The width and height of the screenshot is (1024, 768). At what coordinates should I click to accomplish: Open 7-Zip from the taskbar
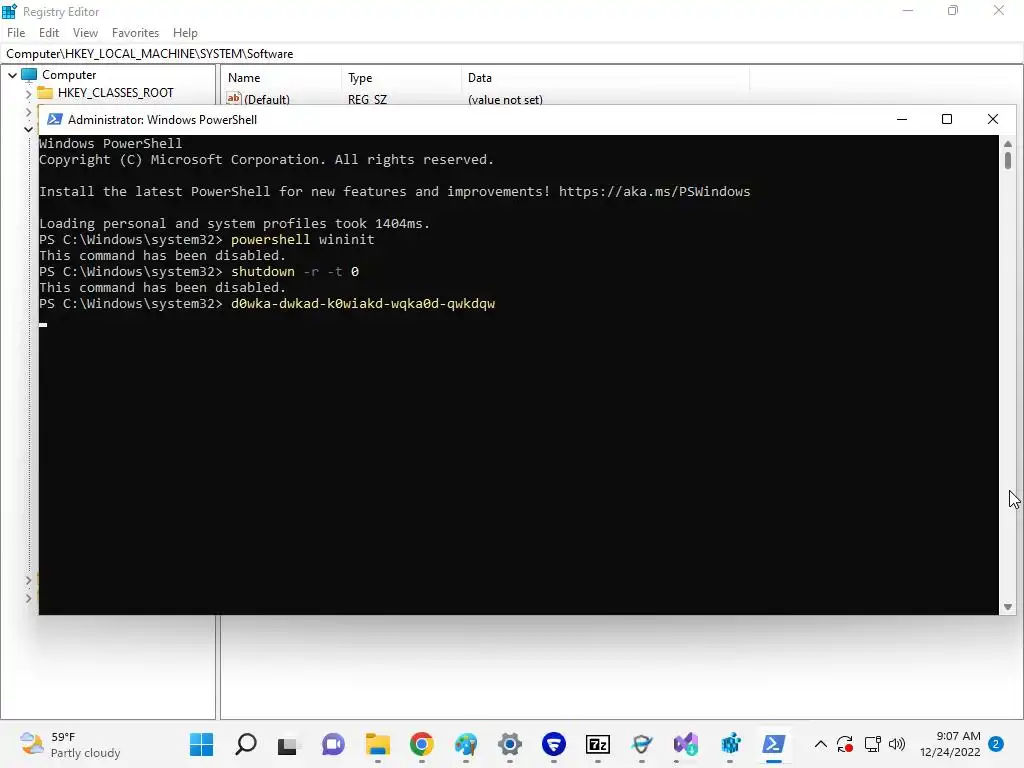[598, 744]
